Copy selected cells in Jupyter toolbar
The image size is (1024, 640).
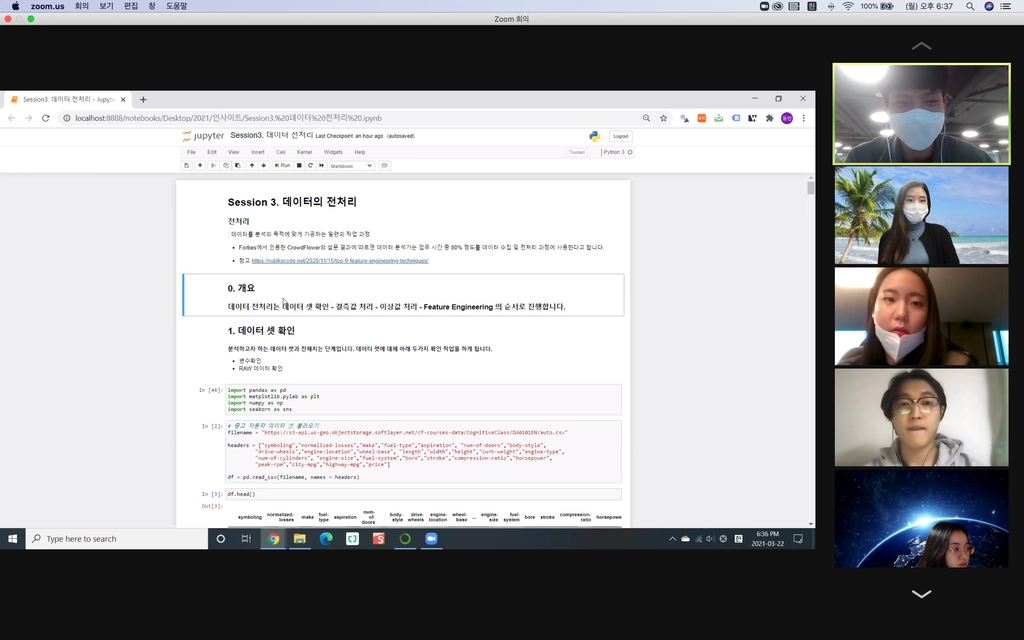(x=225, y=166)
